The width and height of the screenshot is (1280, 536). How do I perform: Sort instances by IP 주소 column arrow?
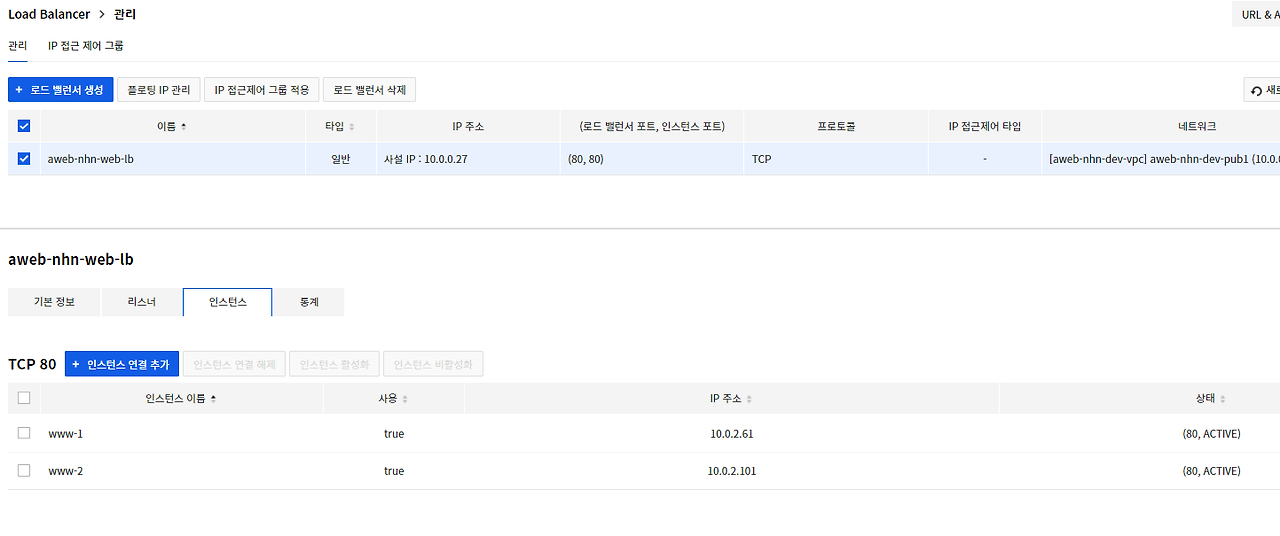749,398
